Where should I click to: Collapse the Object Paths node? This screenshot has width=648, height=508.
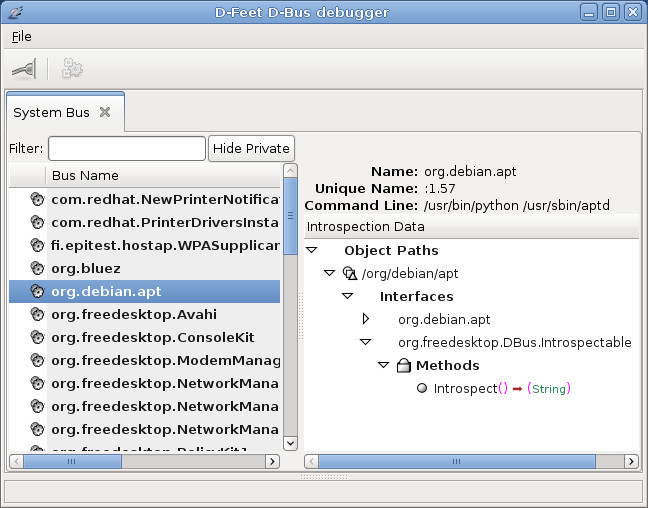click(x=312, y=250)
